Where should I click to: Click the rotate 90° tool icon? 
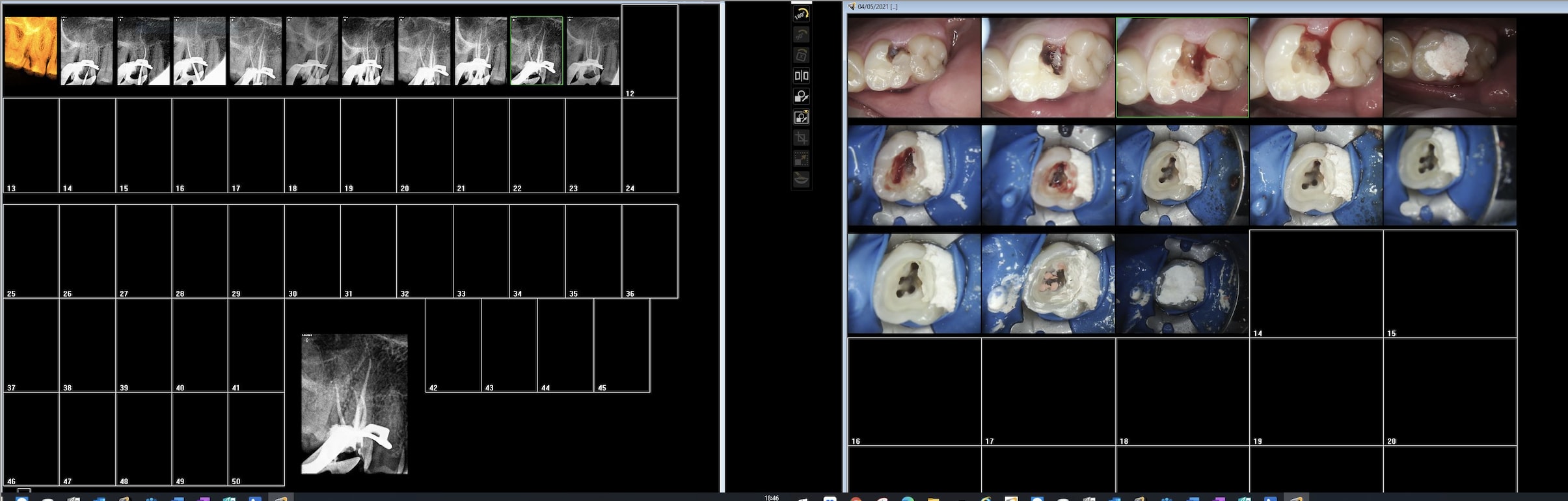click(x=801, y=34)
